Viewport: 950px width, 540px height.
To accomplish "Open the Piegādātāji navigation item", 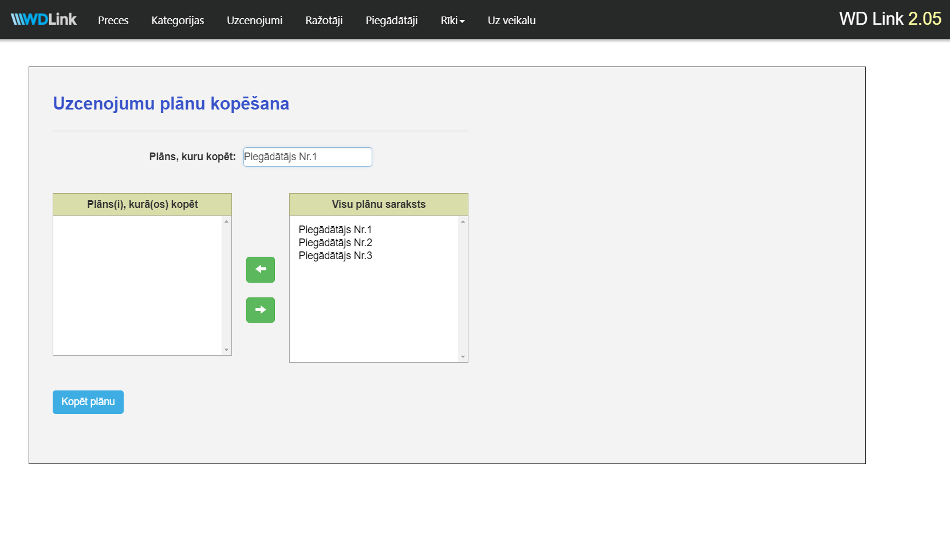I will 391,20.
